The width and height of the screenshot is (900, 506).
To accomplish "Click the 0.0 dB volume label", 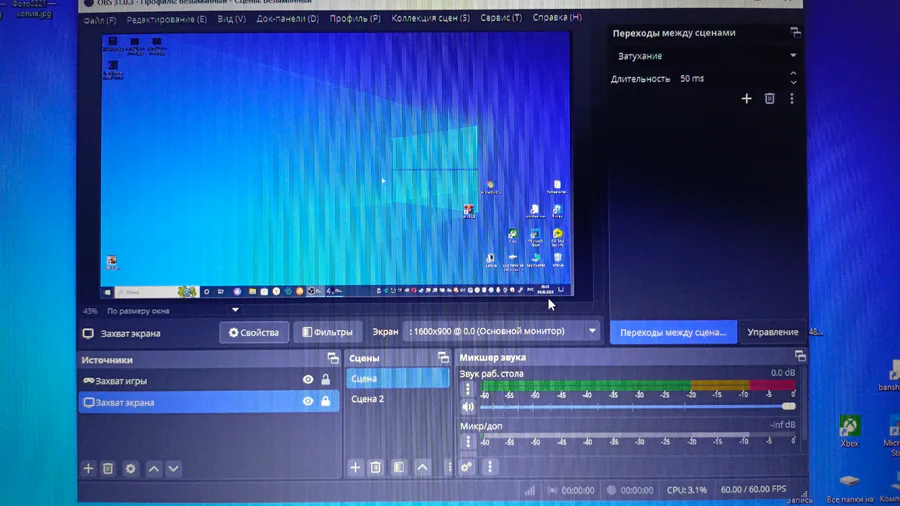I will 783,372.
